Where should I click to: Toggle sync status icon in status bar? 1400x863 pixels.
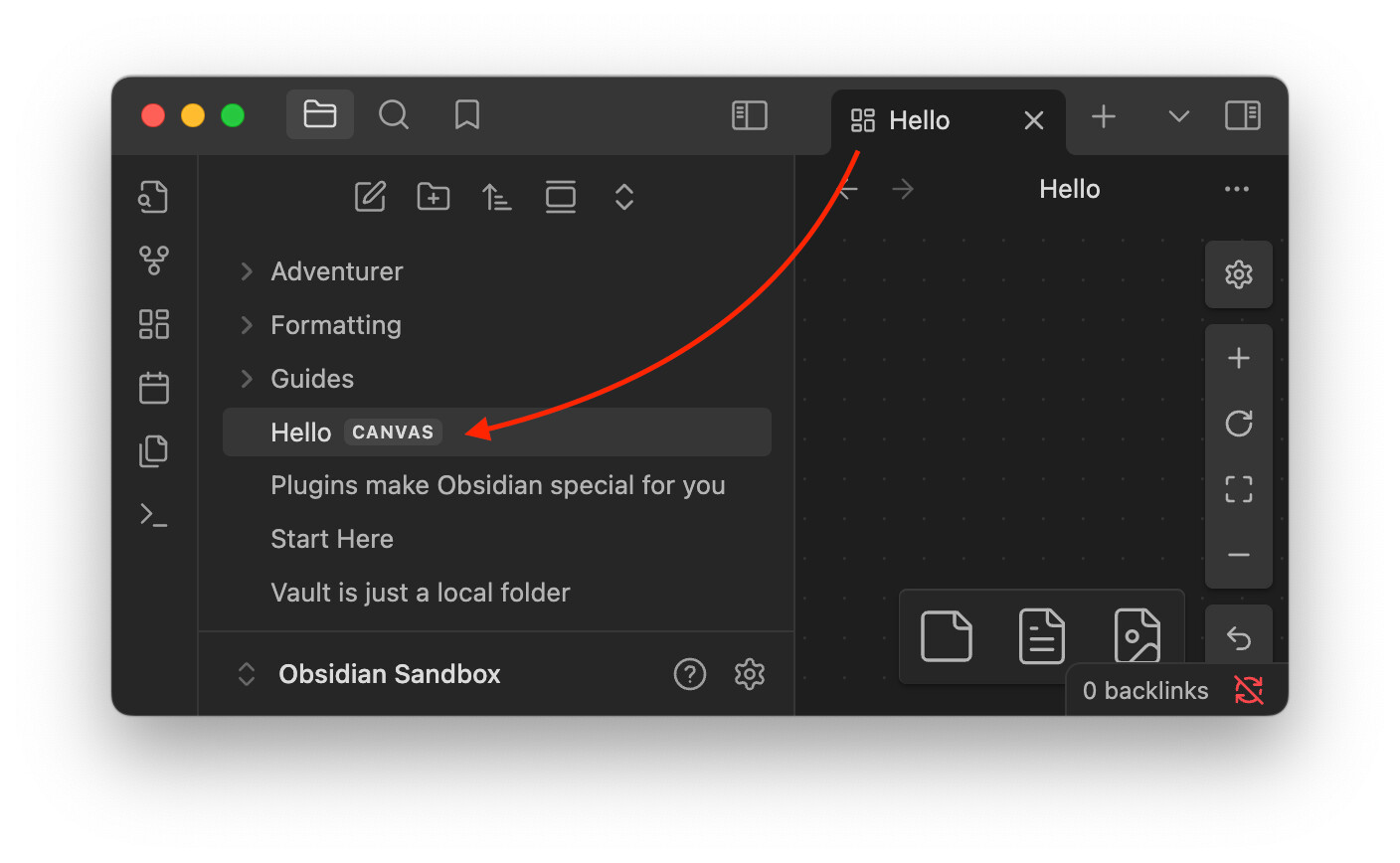point(1249,690)
